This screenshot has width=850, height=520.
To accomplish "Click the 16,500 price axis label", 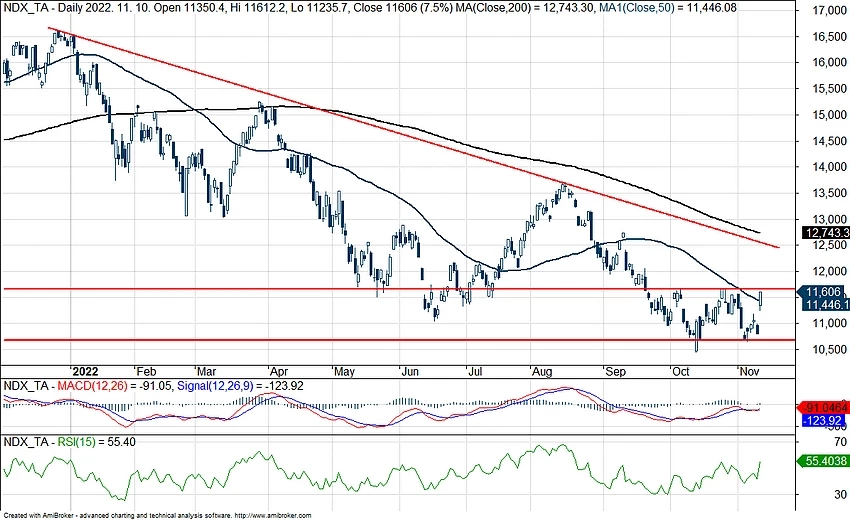I will pyautogui.click(x=829, y=36).
